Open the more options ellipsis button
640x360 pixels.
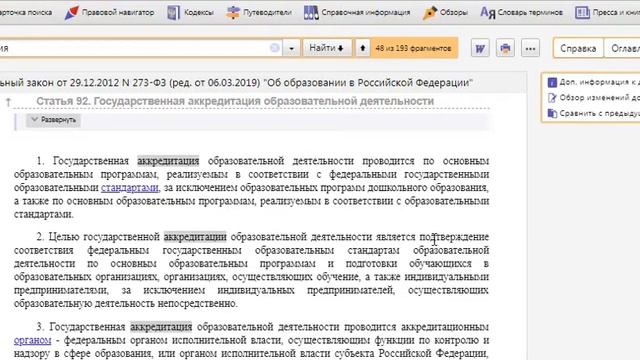(530, 49)
